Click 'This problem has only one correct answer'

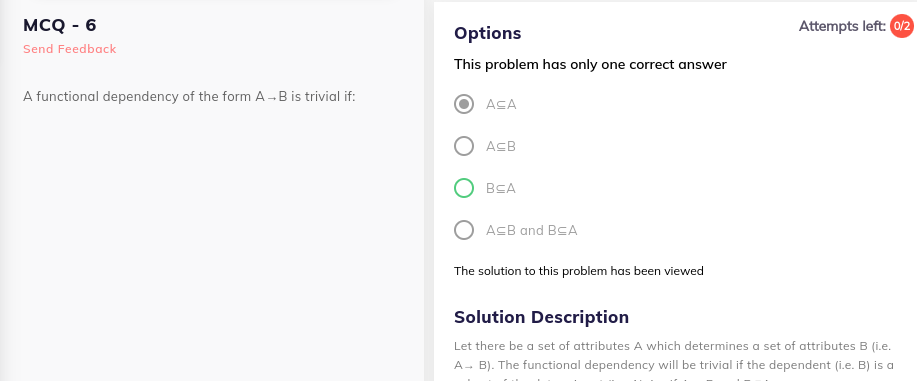590,64
